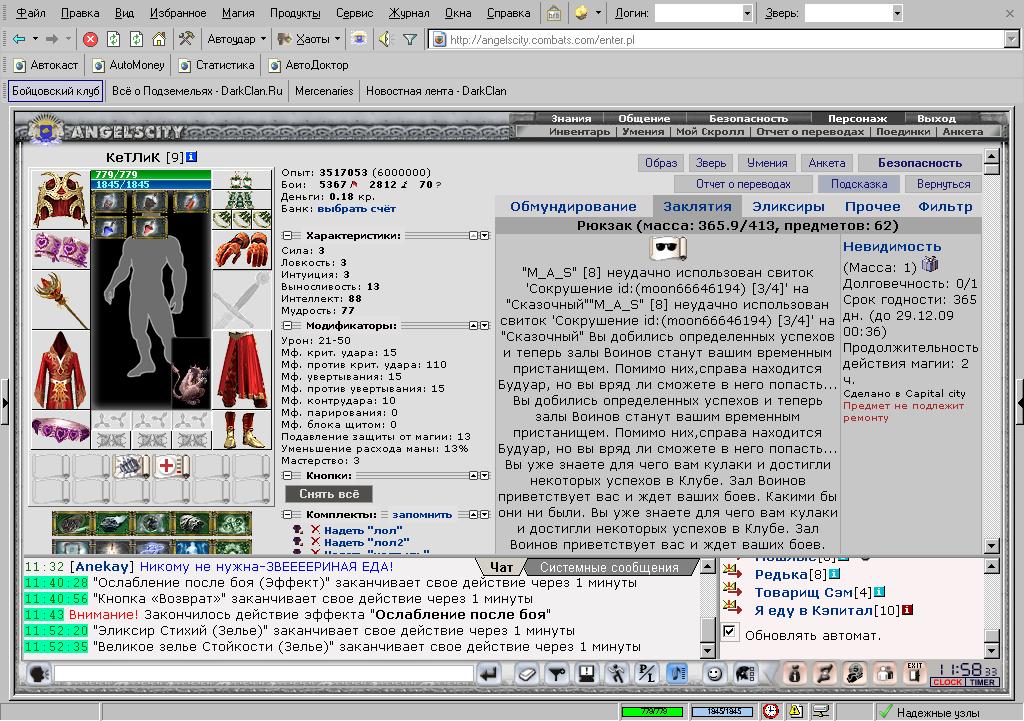Click the red alarm clock status bar icon

pyautogui.click(x=771, y=711)
